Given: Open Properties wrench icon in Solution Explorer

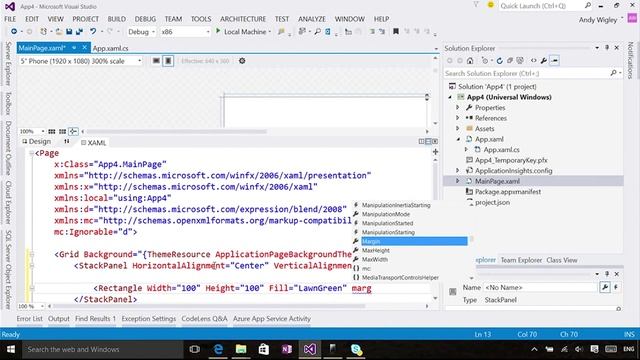Looking at the screenshot, I should click(x=544, y=61).
